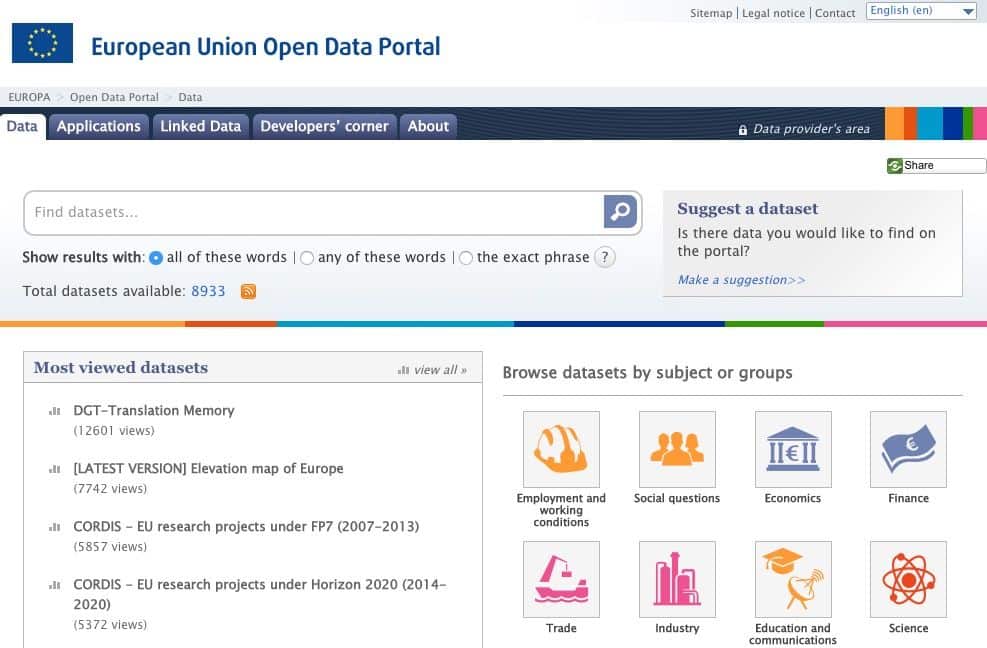Click the '(12601 views)' text

[x=114, y=431]
